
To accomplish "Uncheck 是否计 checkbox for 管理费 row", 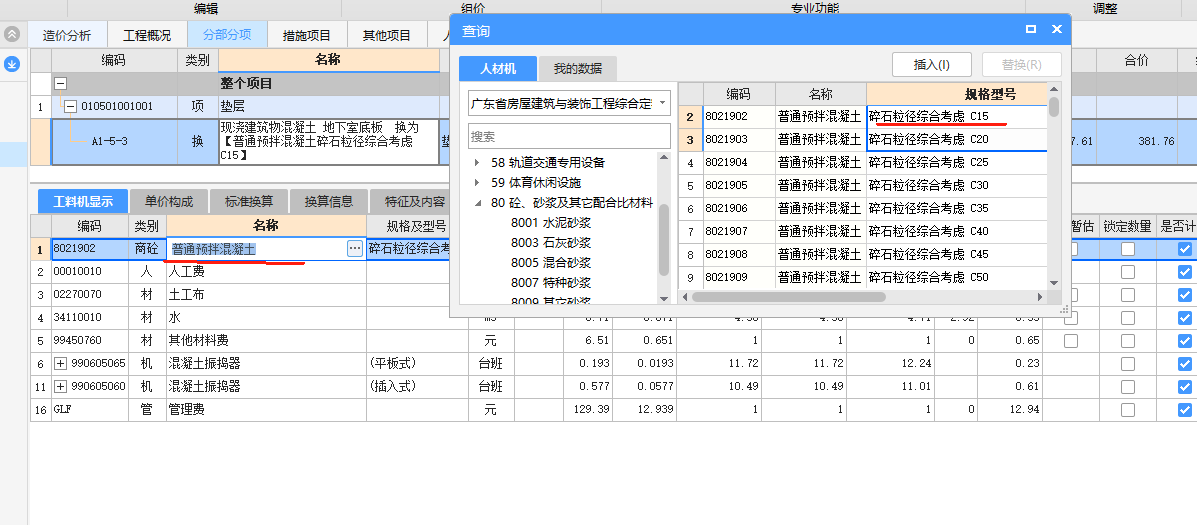I will click(x=1185, y=410).
